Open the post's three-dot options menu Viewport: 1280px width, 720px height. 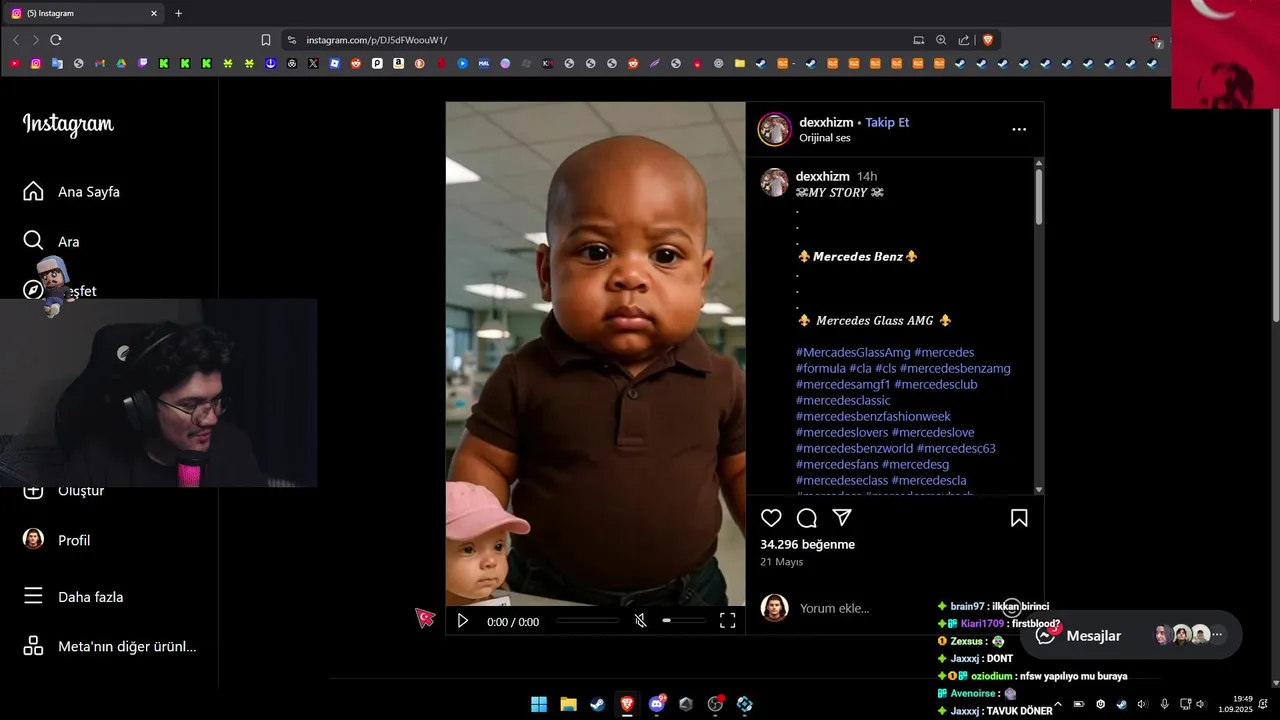tap(1019, 129)
